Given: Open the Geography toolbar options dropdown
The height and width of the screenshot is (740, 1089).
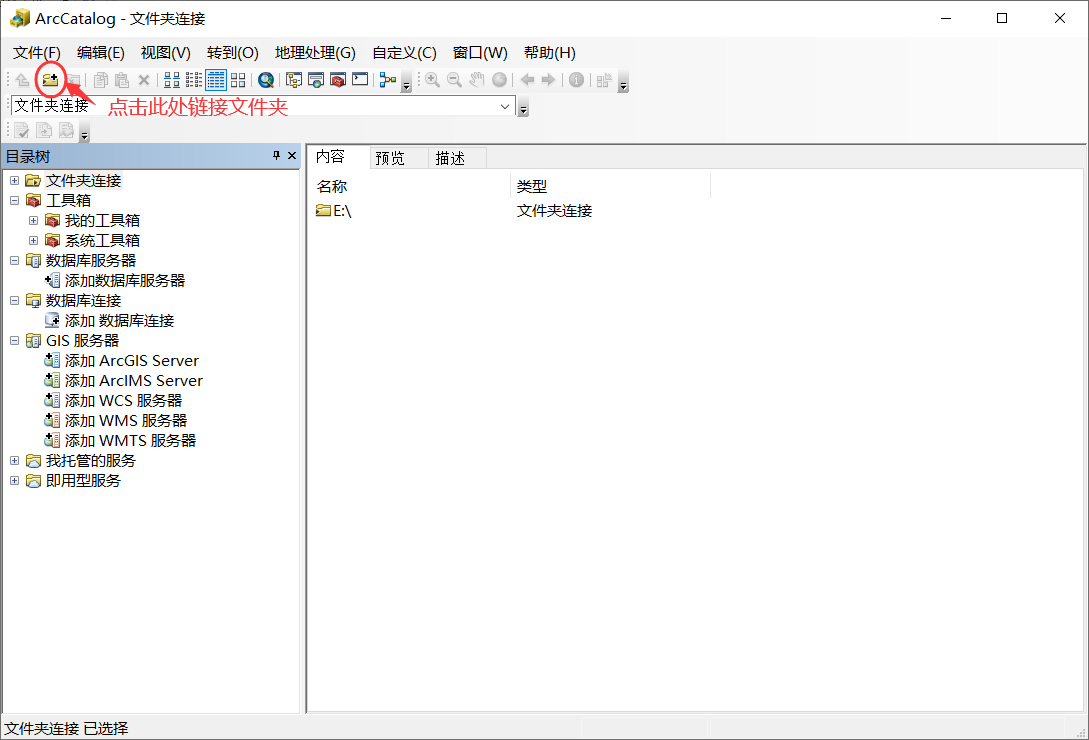Looking at the screenshot, I should pyautogui.click(x=624, y=82).
